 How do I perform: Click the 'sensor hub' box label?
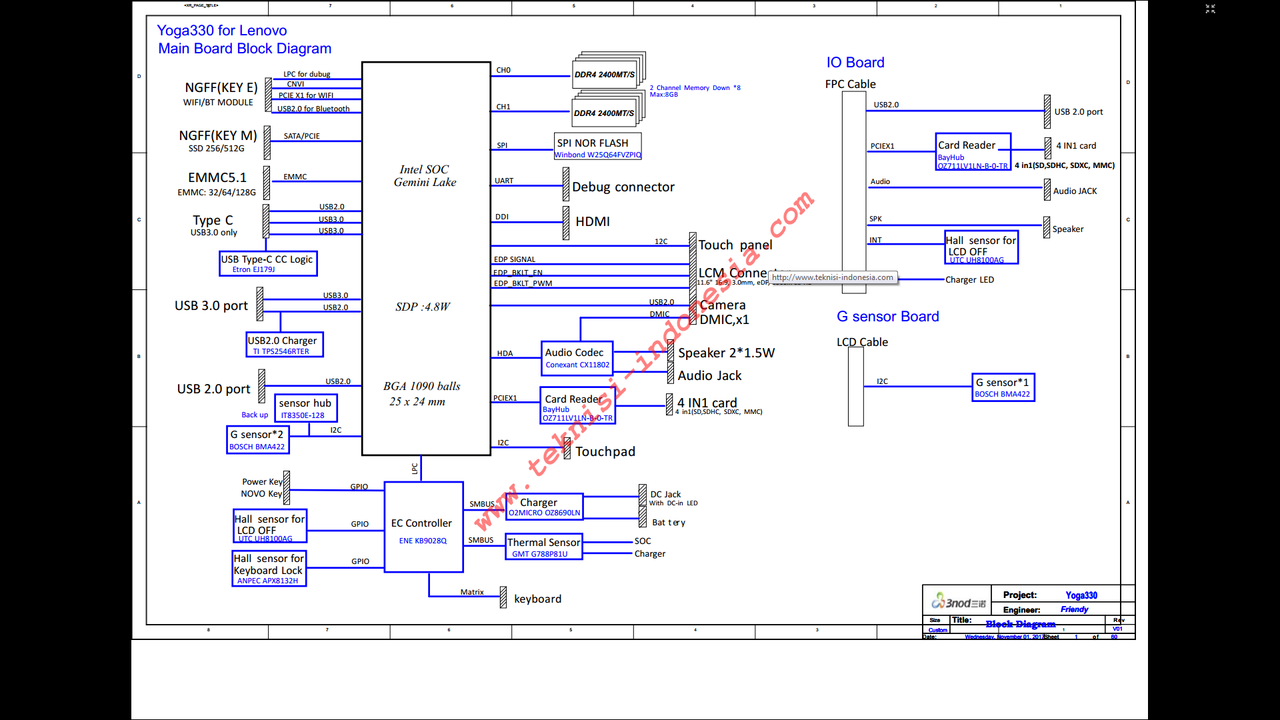[305, 403]
